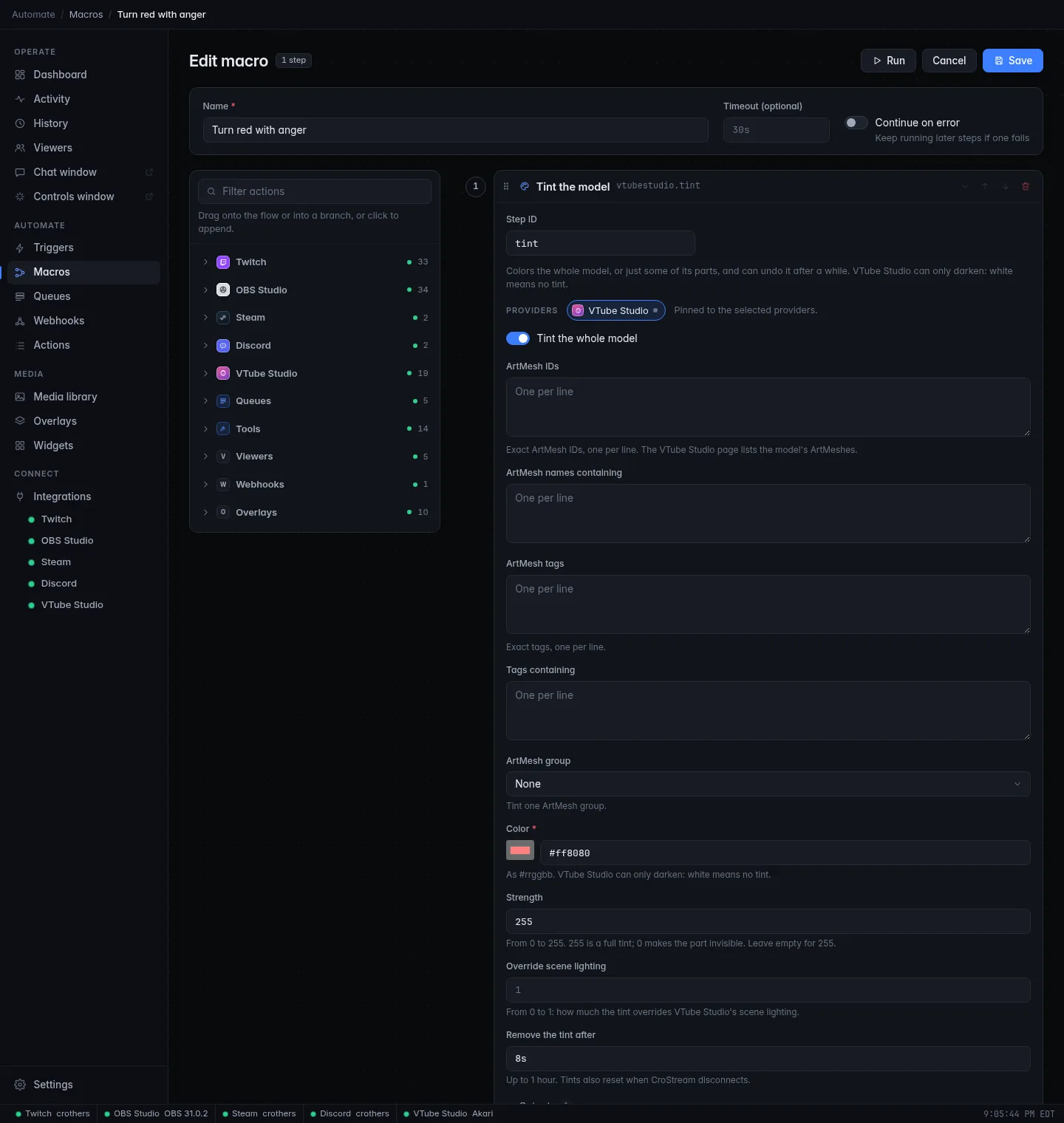Open Triggers in Automate section
The image size is (1064, 1123).
[83, 248]
